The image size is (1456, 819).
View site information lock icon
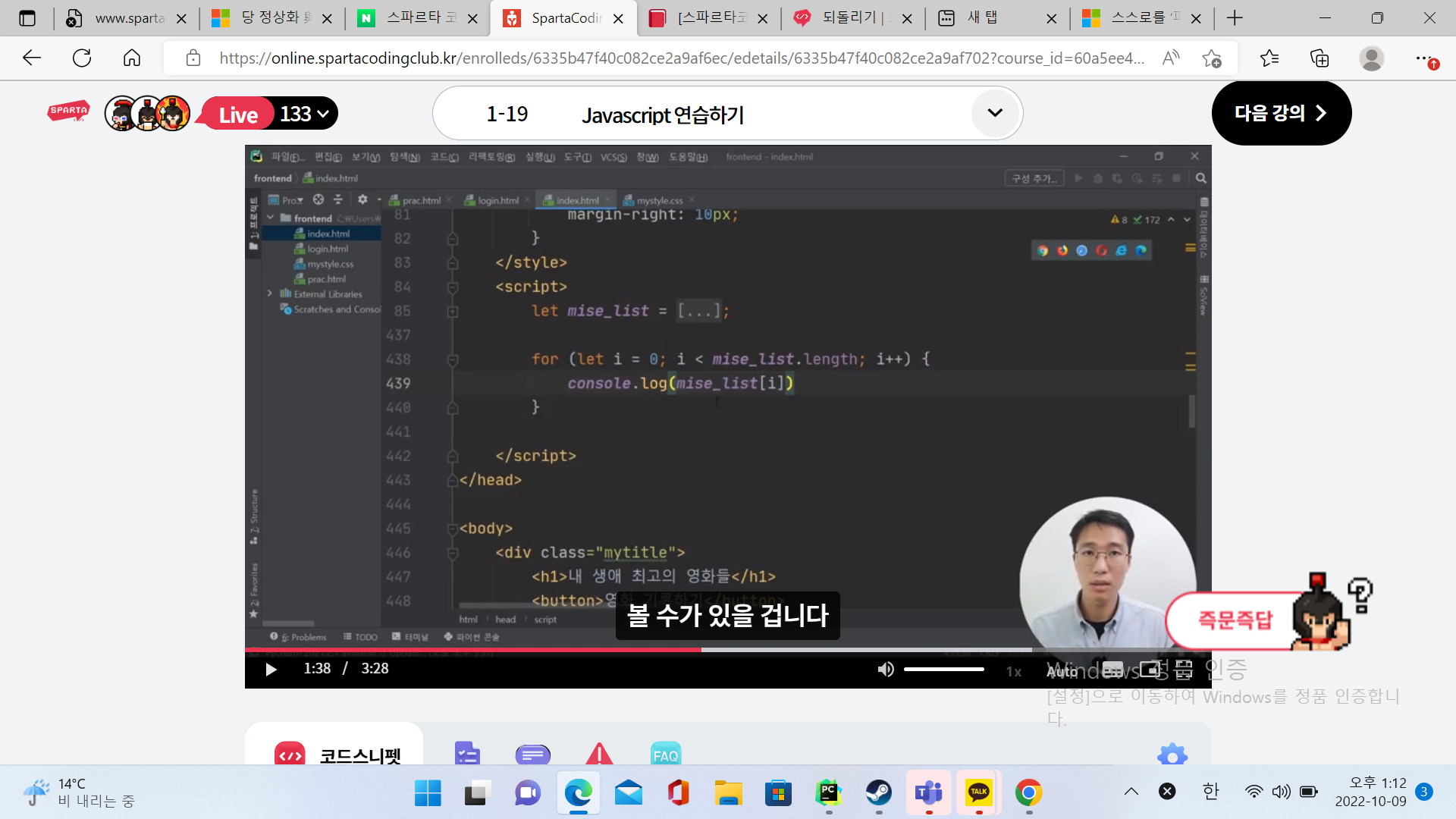193,58
